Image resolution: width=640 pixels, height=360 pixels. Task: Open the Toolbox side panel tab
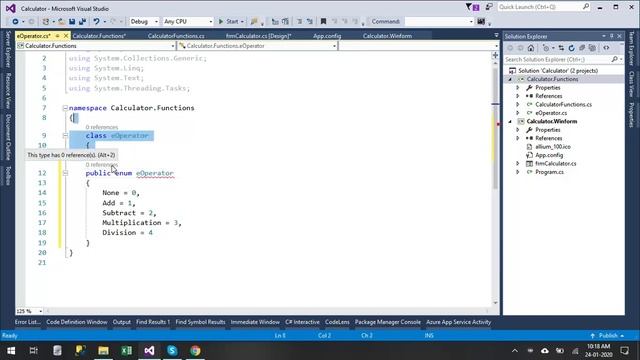tap(7, 176)
